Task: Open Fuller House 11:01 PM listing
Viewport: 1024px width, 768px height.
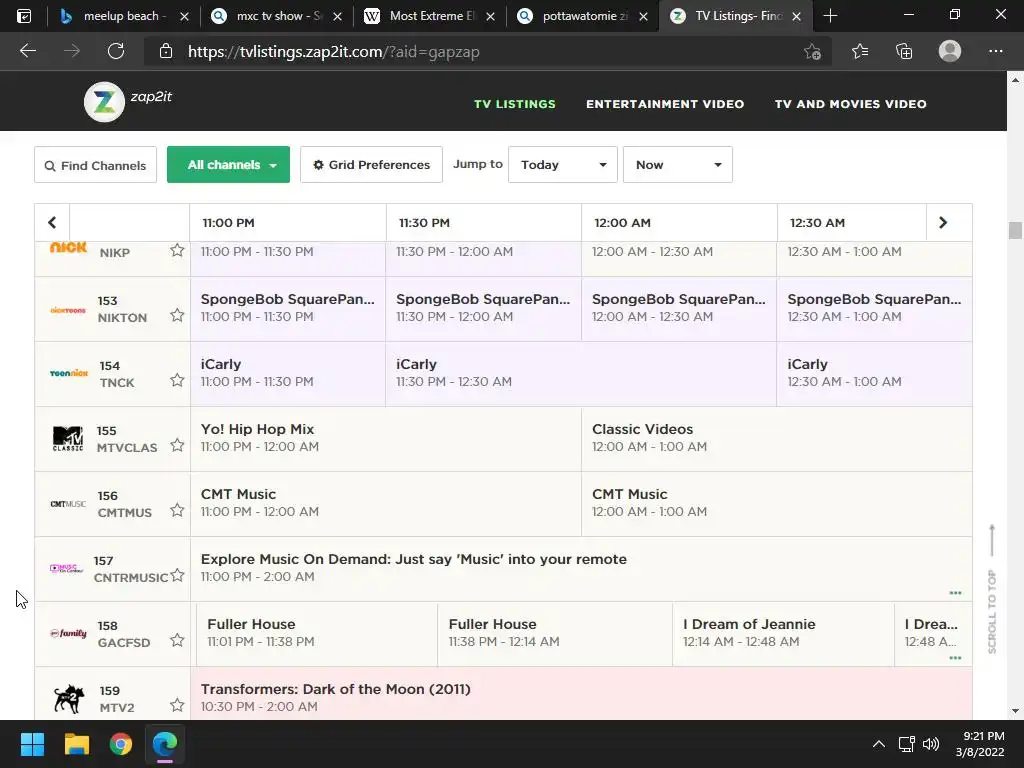Action: (x=317, y=633)
